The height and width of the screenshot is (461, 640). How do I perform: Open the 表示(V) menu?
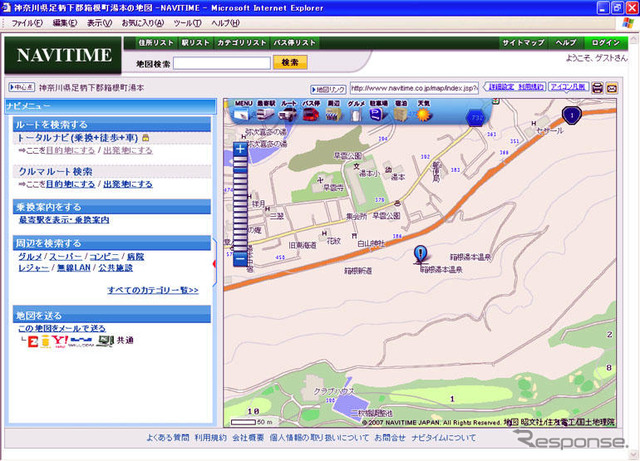click(x=99, y=23)
